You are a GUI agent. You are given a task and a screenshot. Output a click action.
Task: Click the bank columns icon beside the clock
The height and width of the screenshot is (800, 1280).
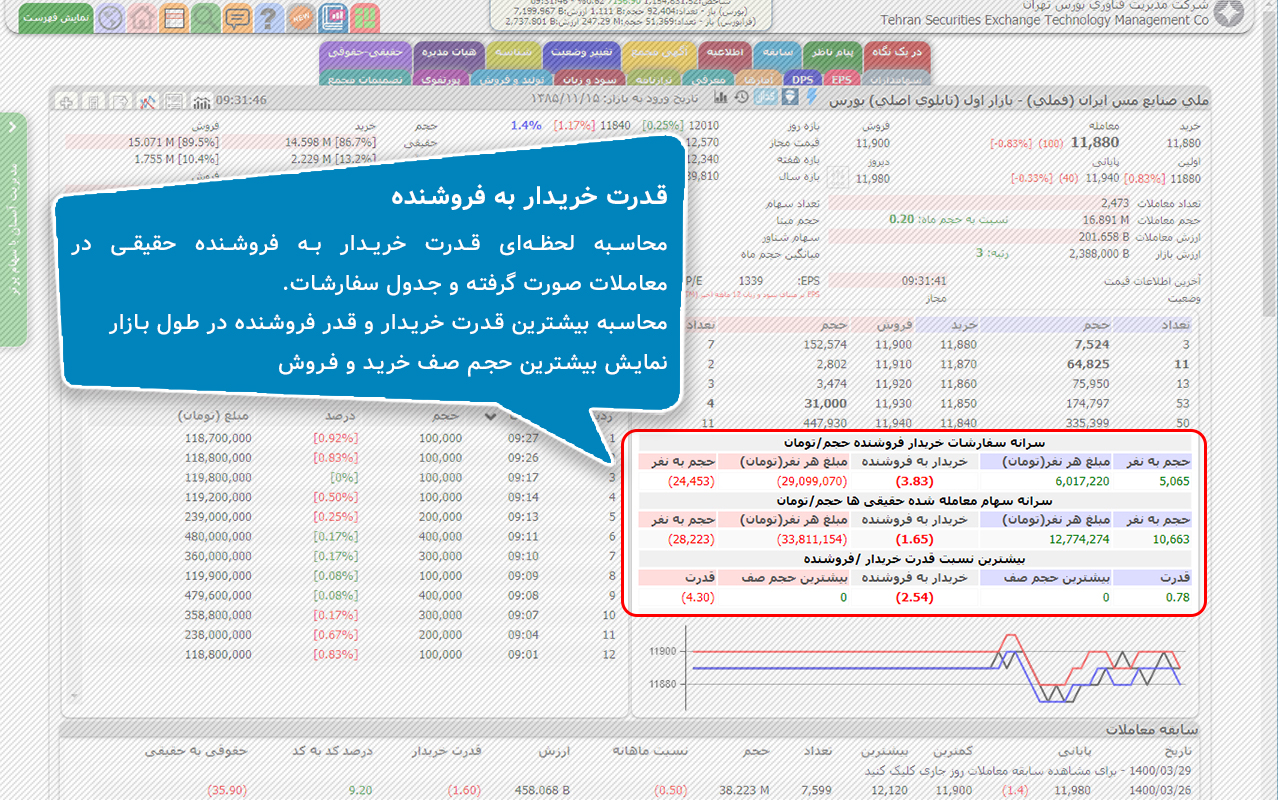point(201,102)
